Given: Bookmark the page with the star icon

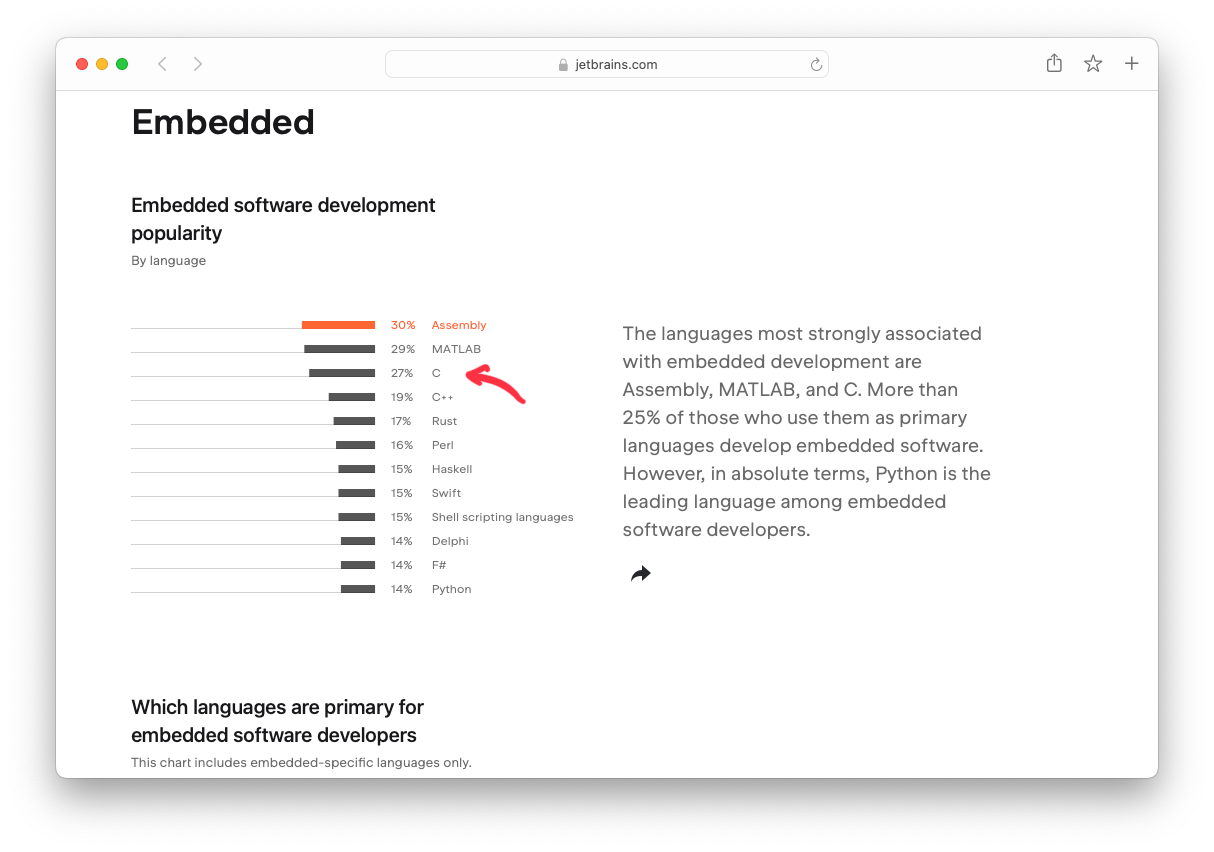Looking at the screenshot, I should click(x=1093, y=64).
